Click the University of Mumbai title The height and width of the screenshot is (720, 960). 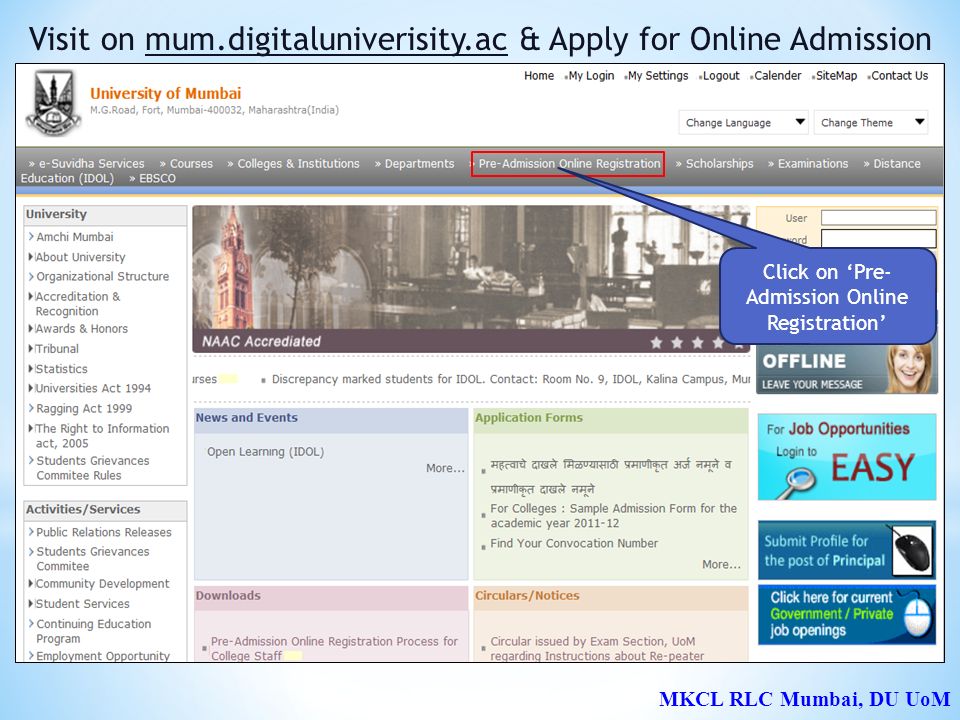point(165,94)
